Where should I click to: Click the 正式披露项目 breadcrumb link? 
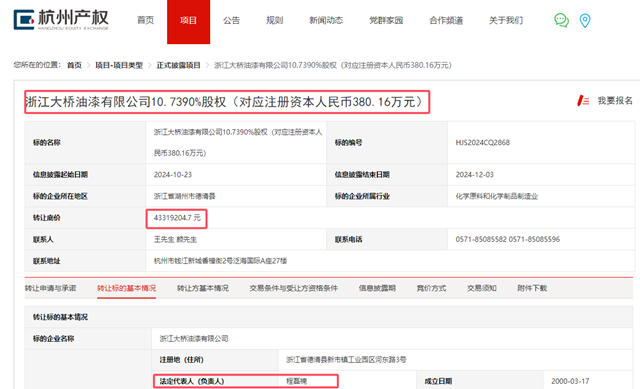[x=178, y=65]
